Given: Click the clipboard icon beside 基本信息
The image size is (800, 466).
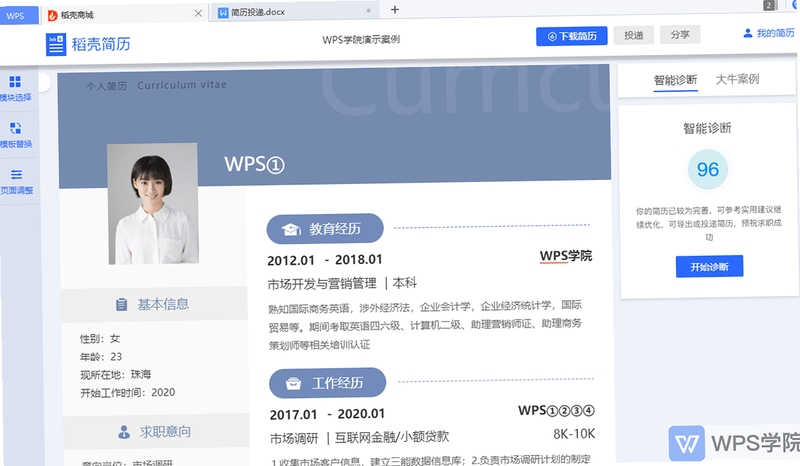Looking at the screenshot, I should tap(121, 305).
